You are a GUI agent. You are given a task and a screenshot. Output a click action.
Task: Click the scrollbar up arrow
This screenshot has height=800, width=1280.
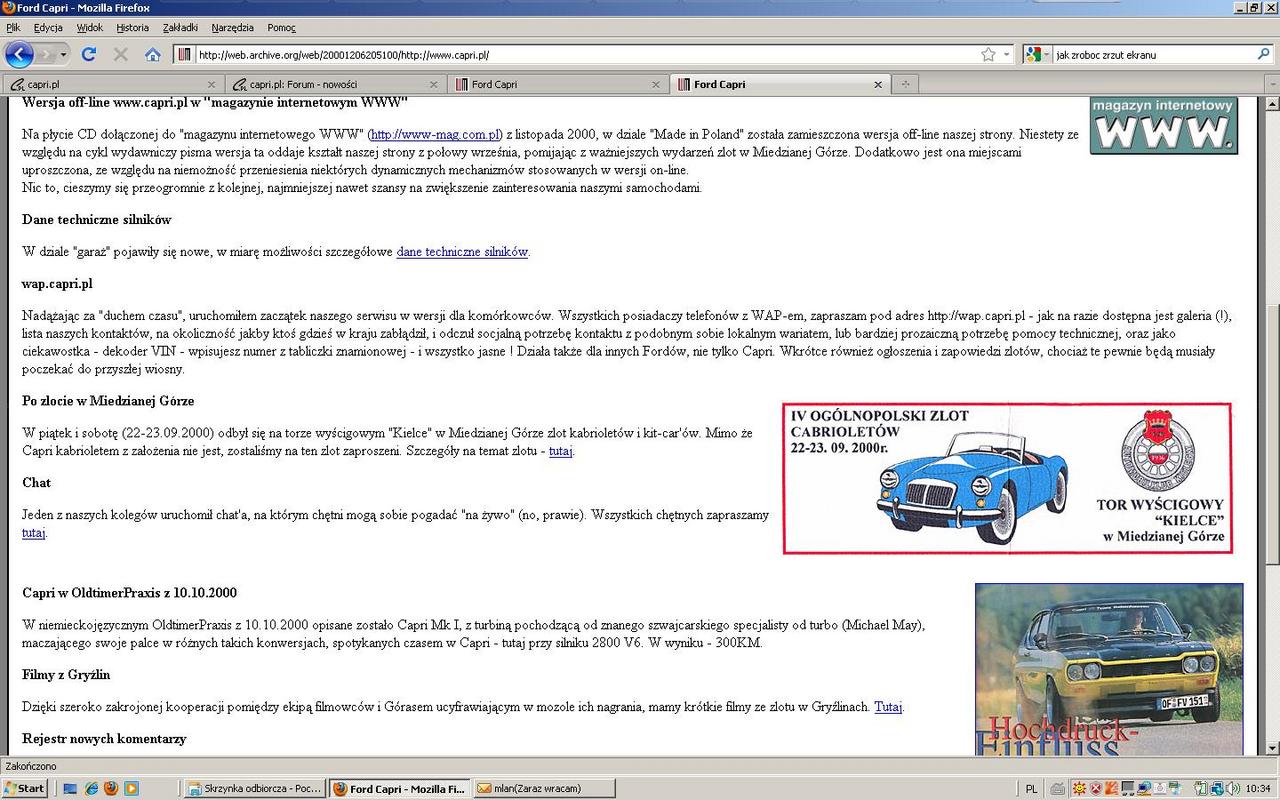(x=1272, y=104)
